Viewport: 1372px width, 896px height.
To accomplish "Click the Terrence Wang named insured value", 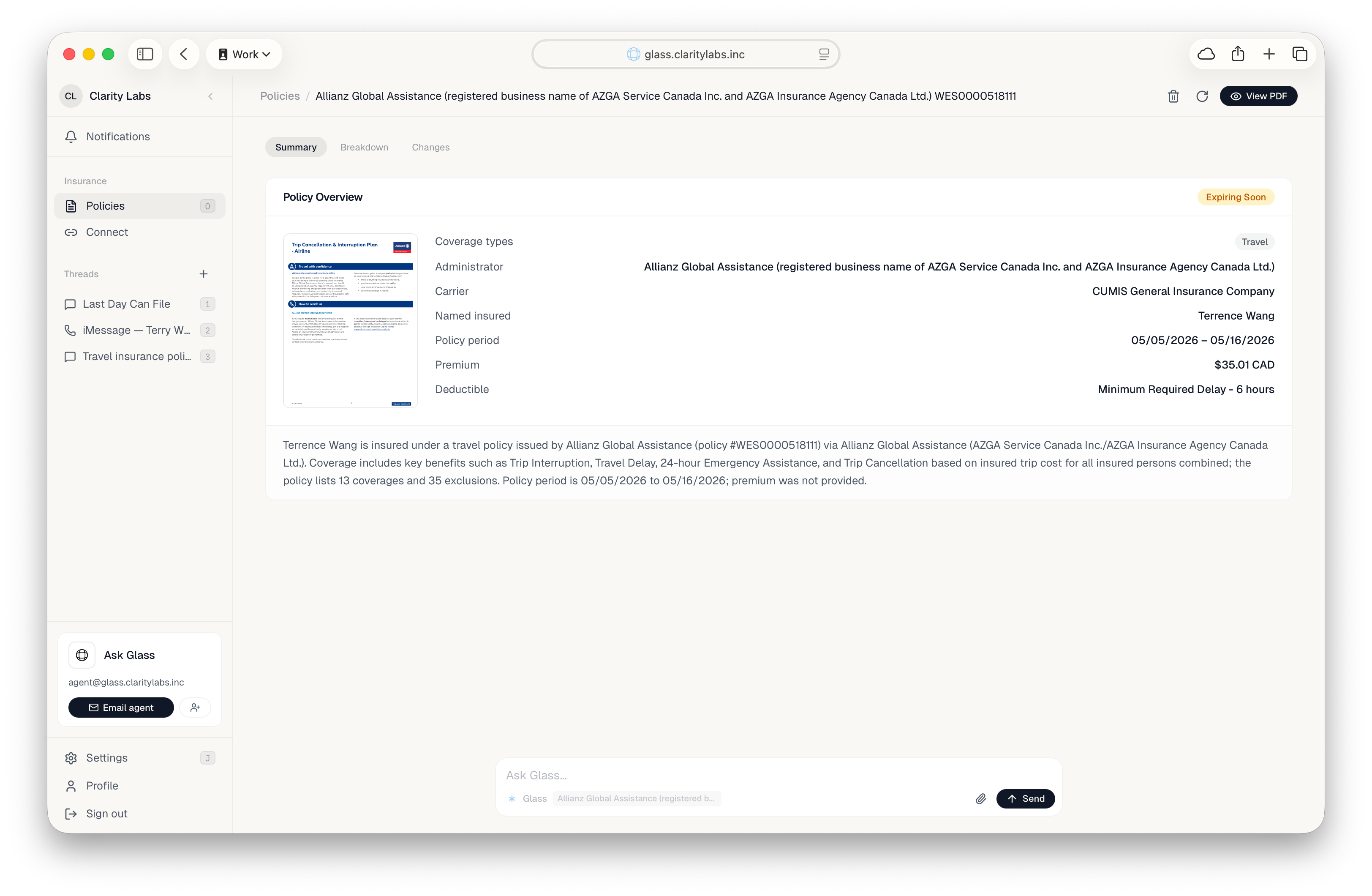I will tap(1236, 316).
